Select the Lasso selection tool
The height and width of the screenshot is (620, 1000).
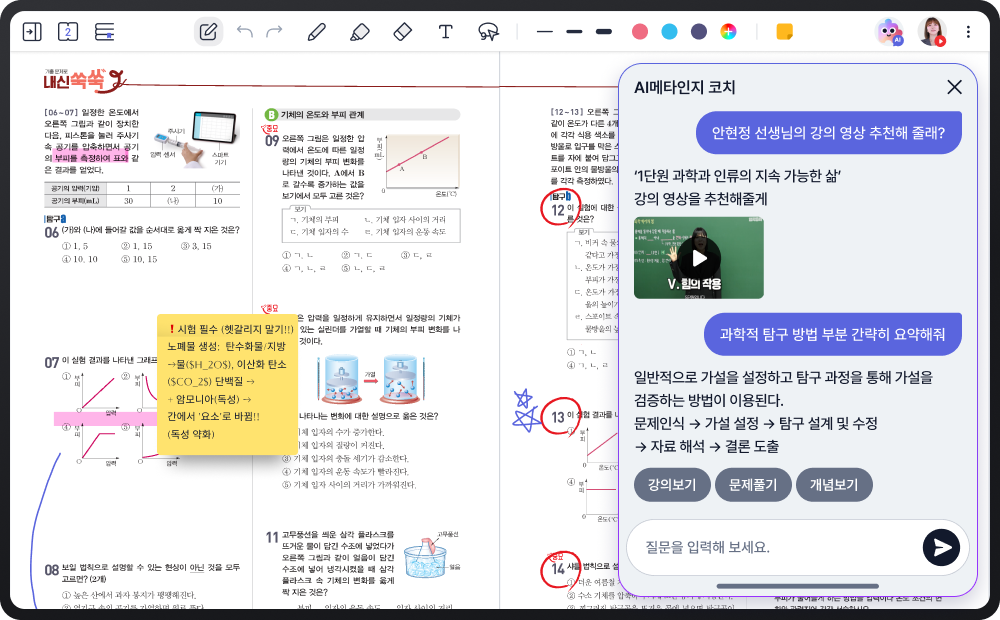pyautogui.click(x=489, y=31)
